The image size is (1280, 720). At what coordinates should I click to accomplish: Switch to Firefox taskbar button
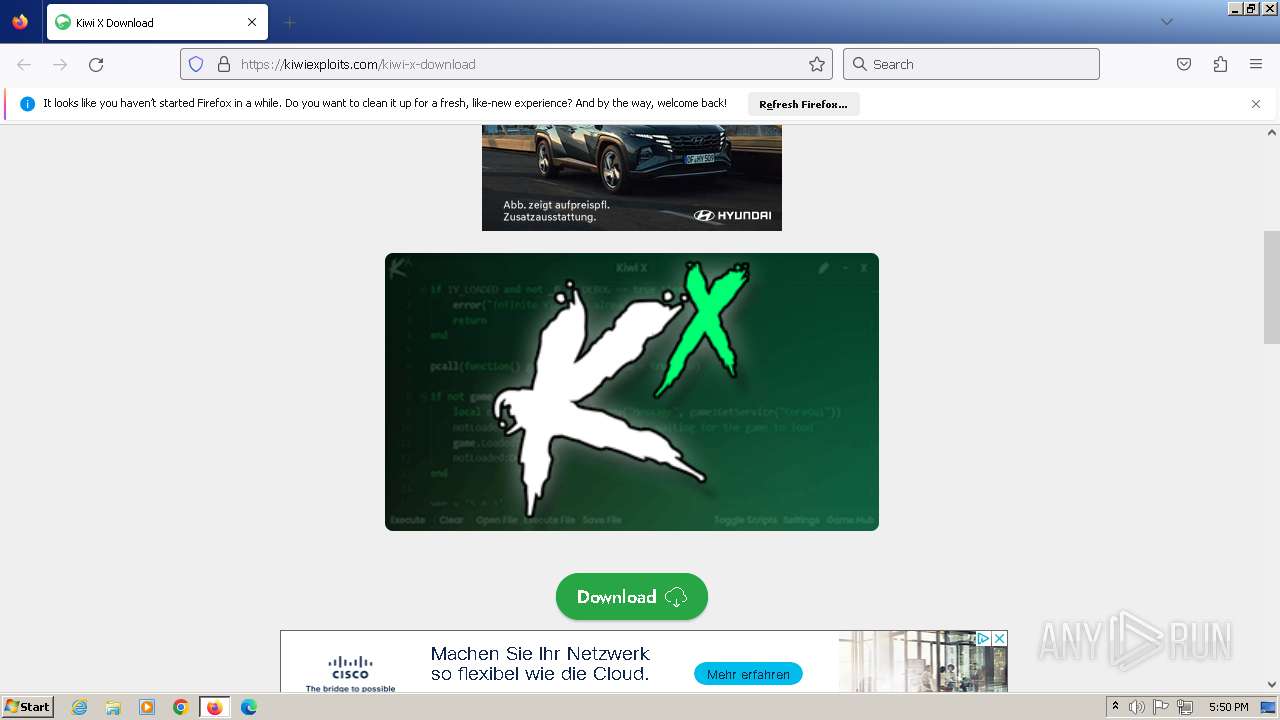coord(214,707)
